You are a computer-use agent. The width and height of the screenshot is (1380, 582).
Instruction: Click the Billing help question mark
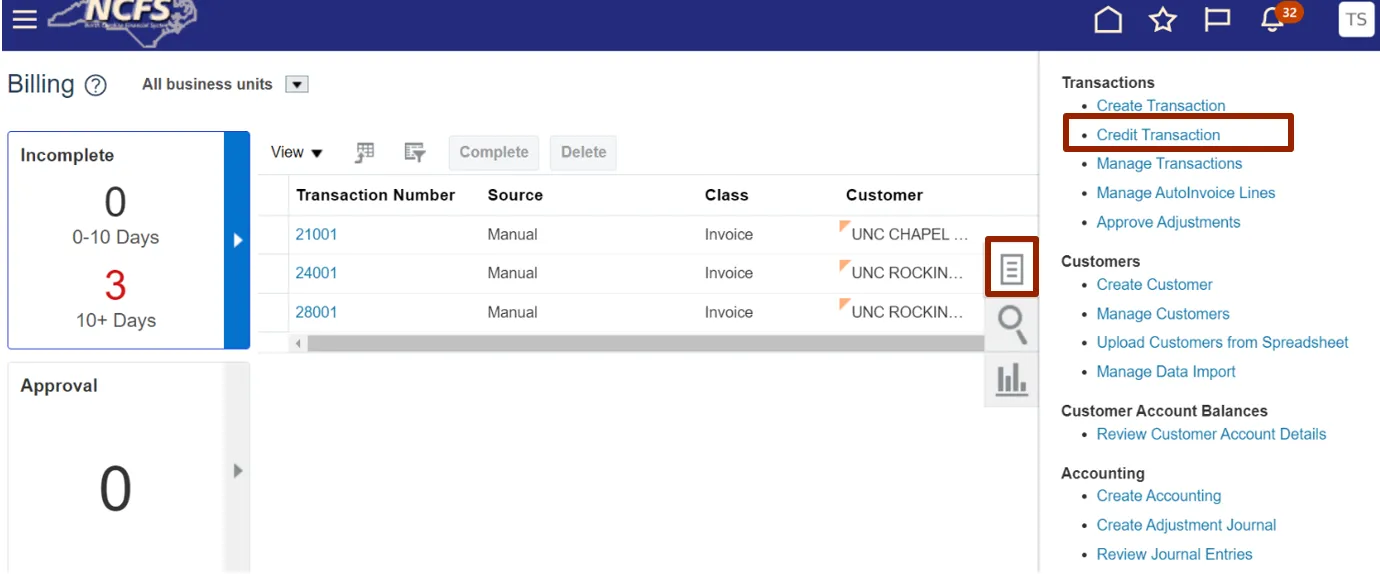[96, 86]
